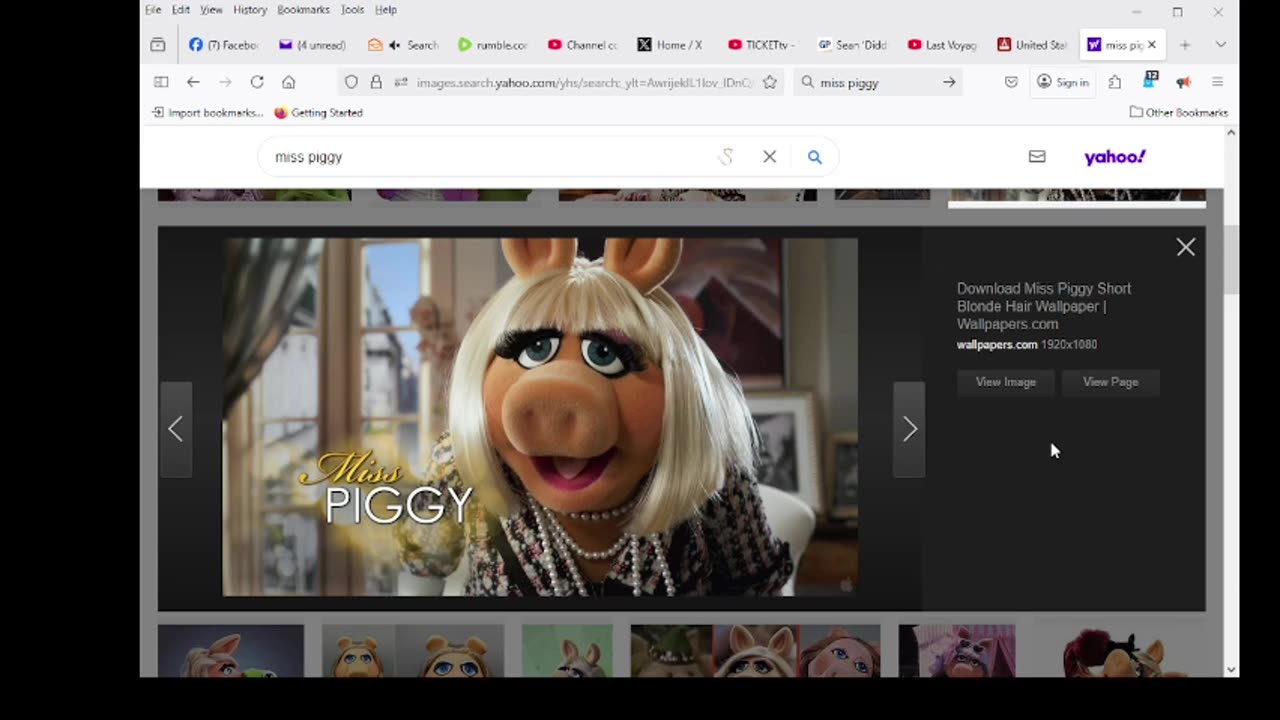Click the images.search.yahoo.com address bar
1280x720 pixels.
click(585, 83)
